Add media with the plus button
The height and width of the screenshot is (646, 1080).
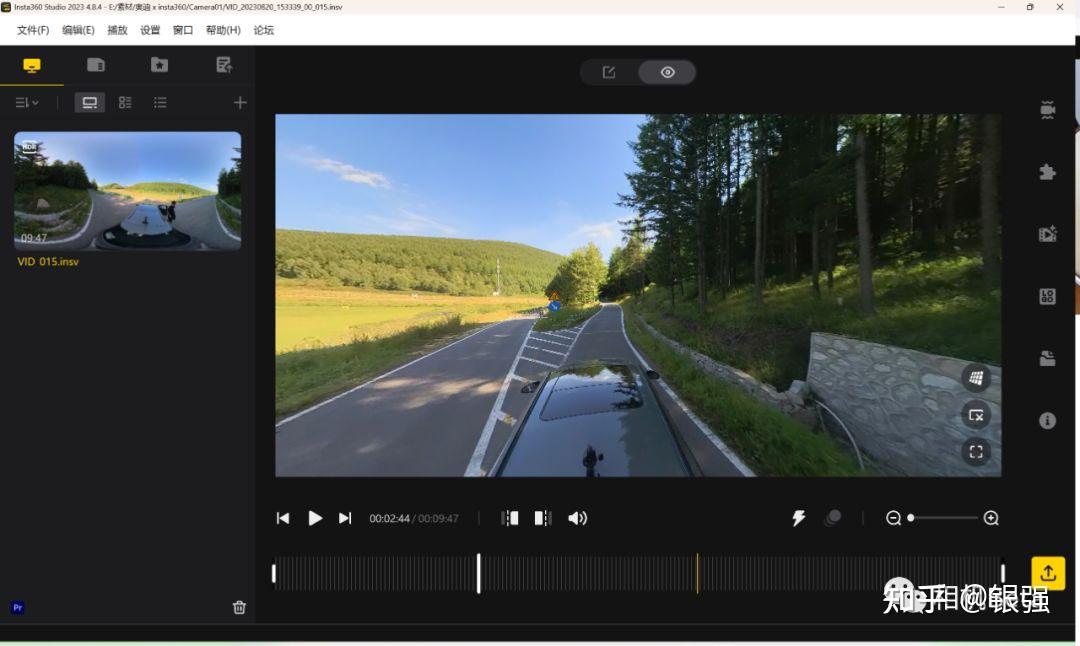click(x=240, y=102)
